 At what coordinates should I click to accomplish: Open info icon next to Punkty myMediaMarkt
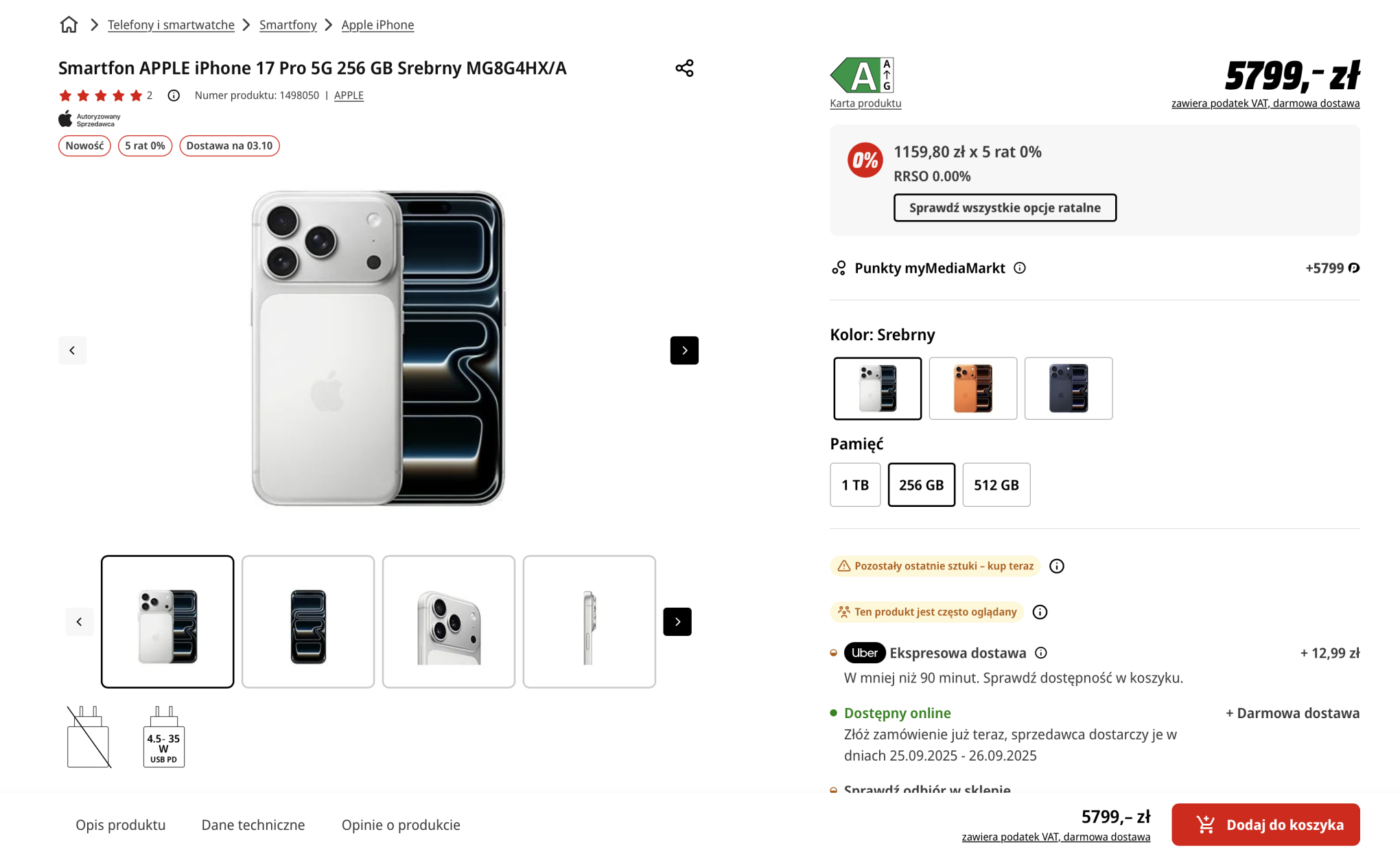[x=1020, y=268]
